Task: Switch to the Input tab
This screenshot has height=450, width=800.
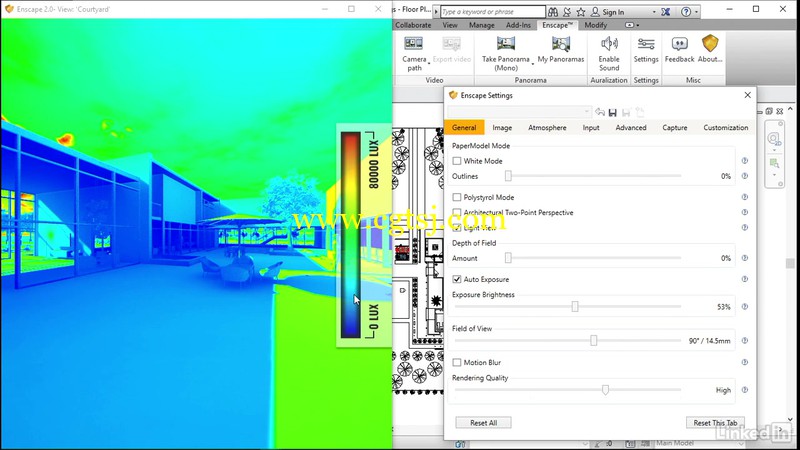Action: point(591,128)
